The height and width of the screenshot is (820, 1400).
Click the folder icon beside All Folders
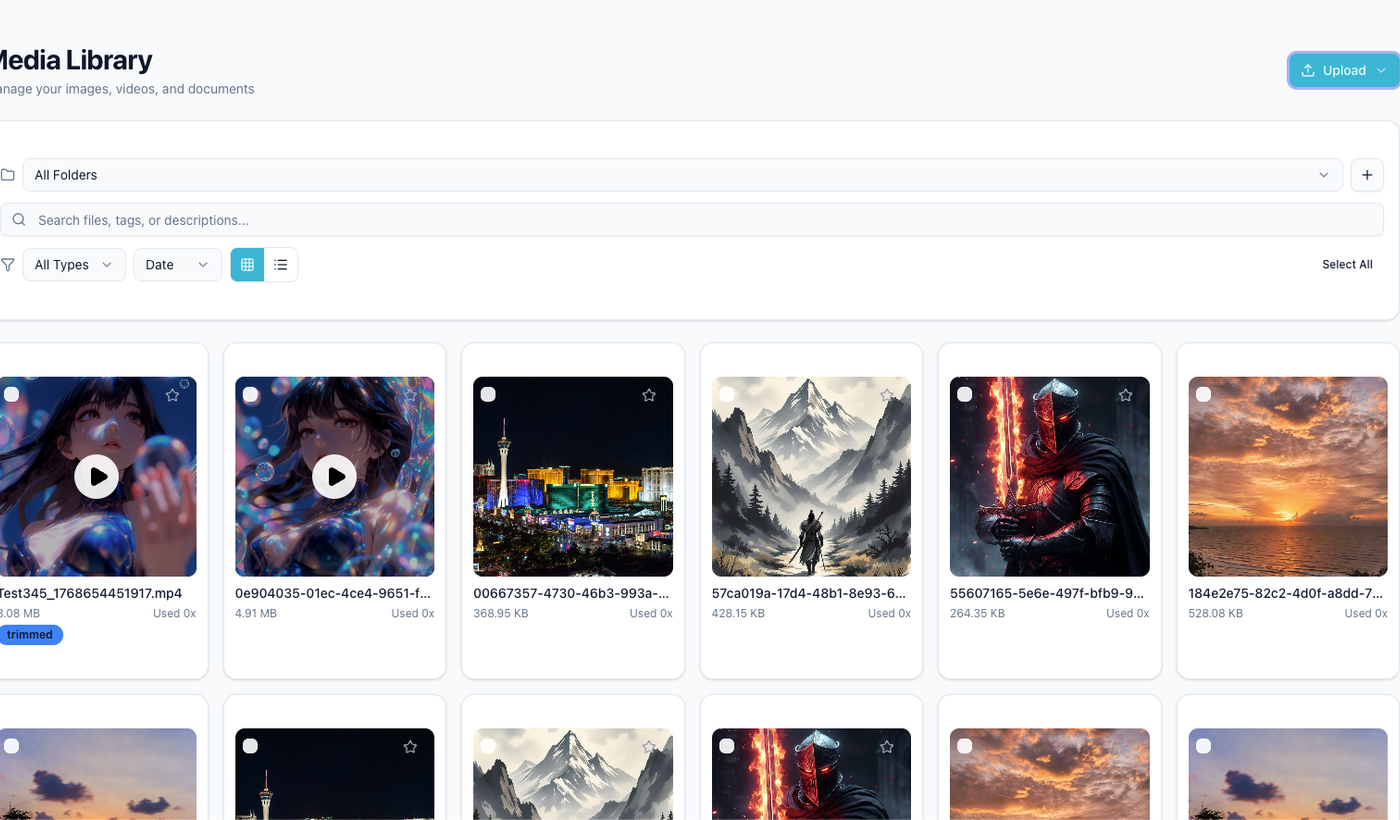(7, 175)
